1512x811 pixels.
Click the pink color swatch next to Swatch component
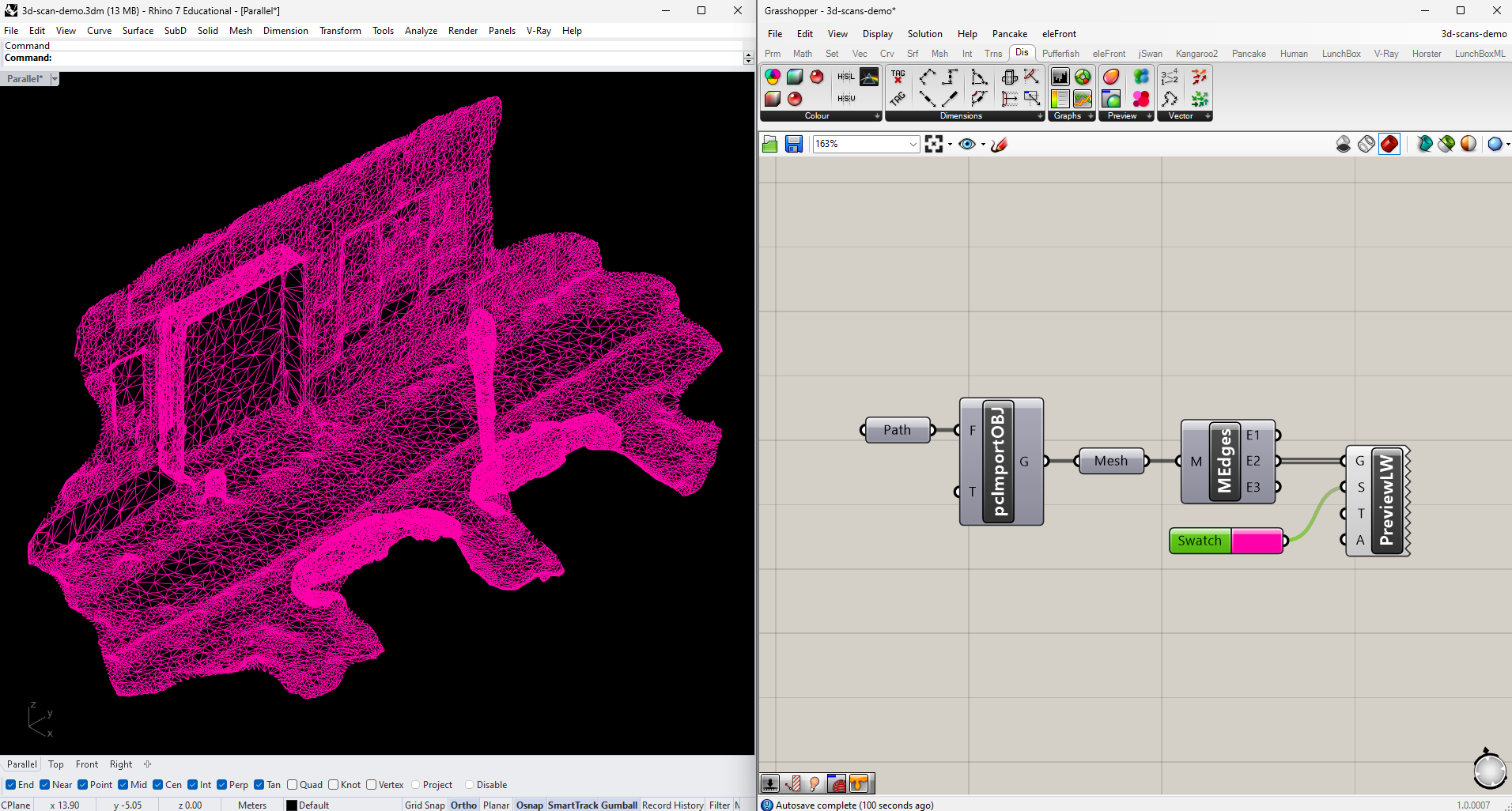pyautogui.click(x=1257, y=541)
